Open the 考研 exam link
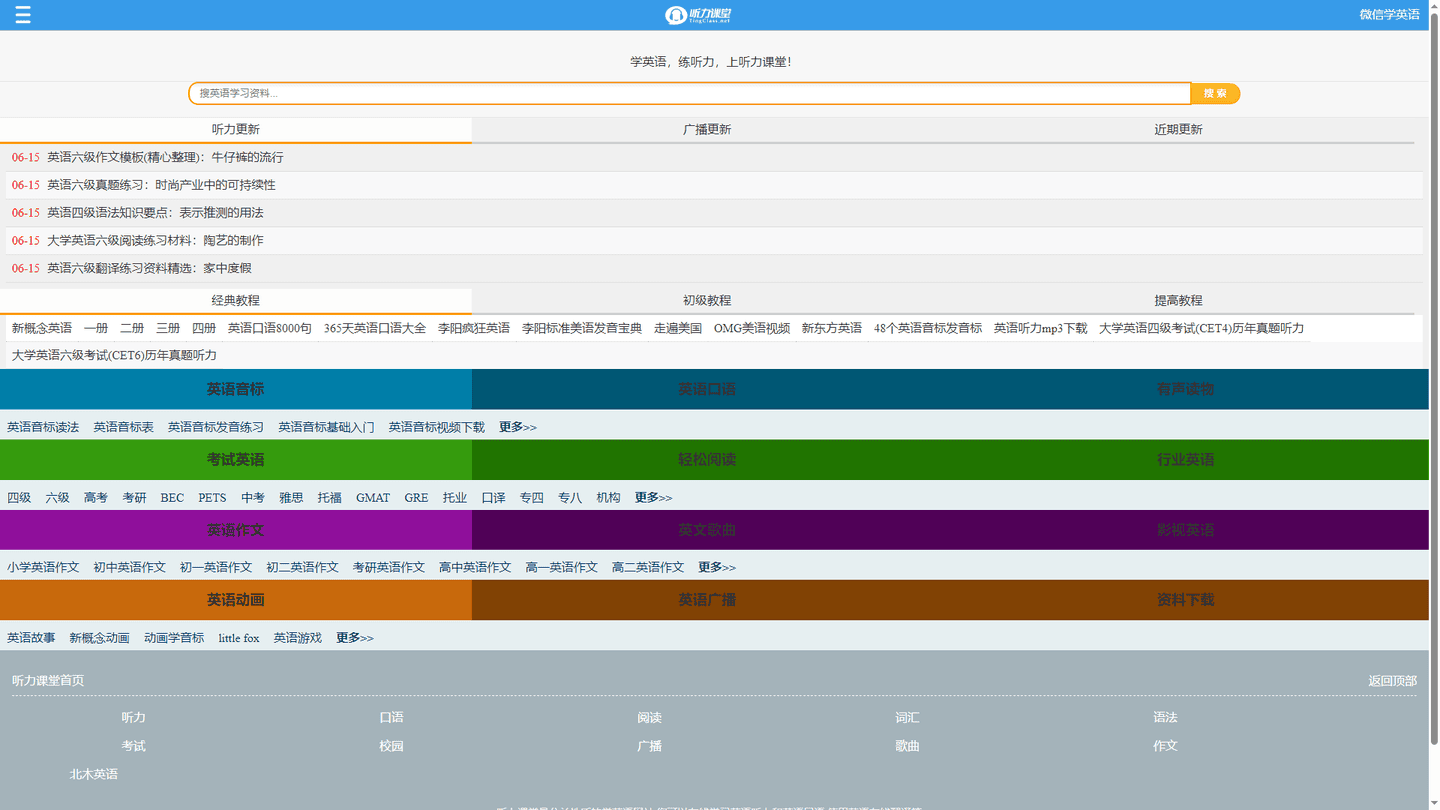 tap(134, 497)
